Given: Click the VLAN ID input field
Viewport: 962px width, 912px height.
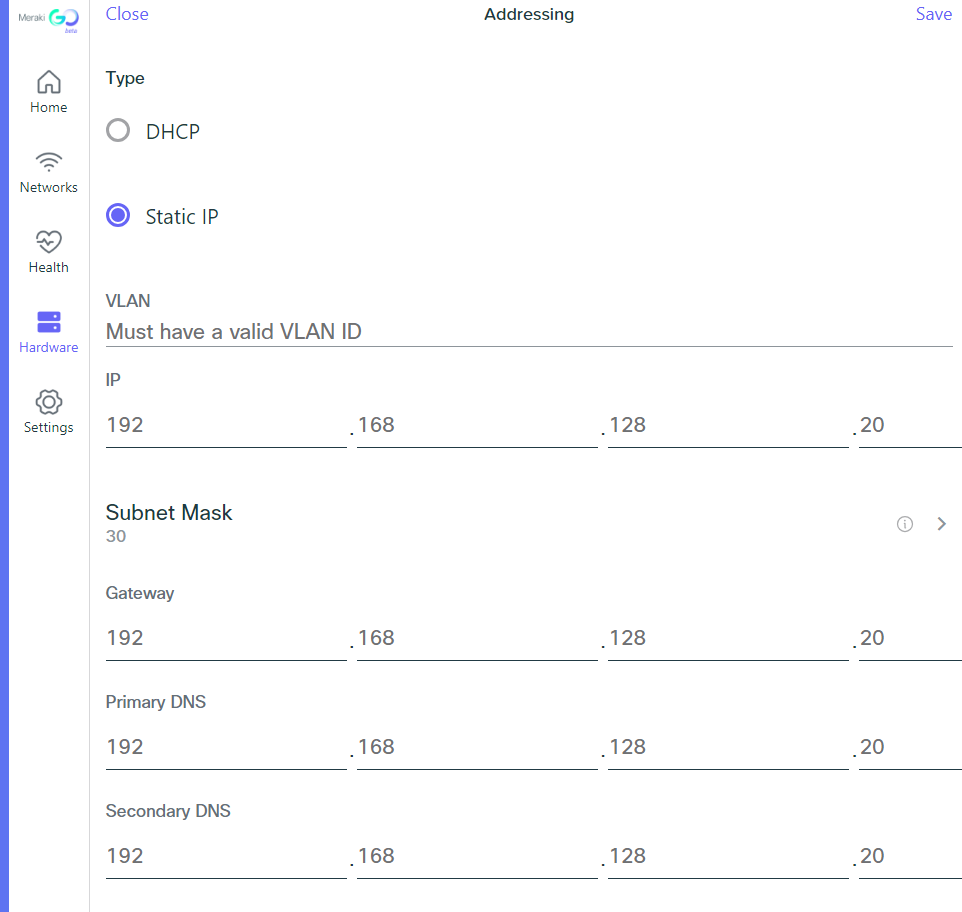Looking at the screenshot, I should (528, 331).
